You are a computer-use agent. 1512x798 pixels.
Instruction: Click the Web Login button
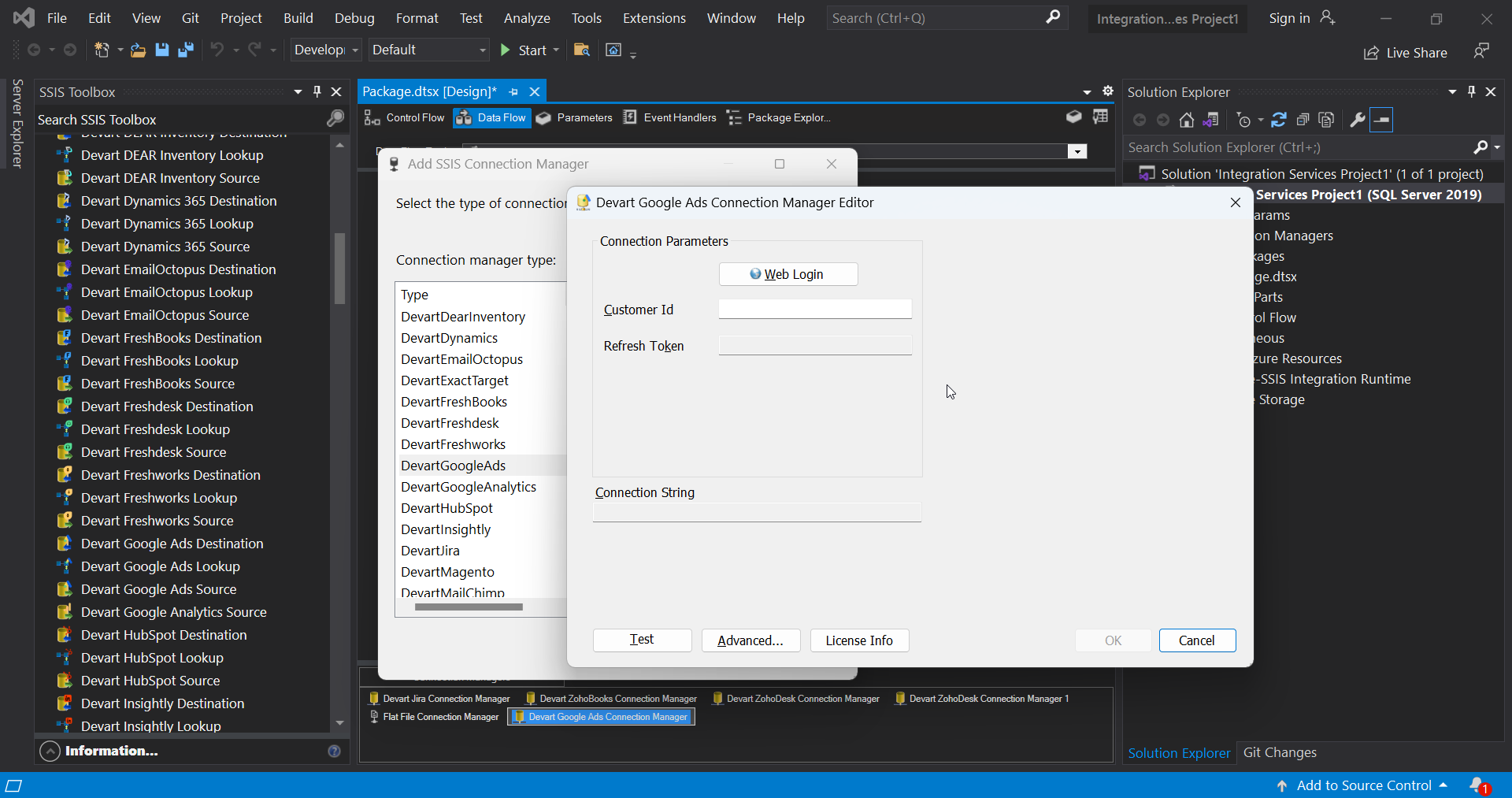tap(787, 274)
